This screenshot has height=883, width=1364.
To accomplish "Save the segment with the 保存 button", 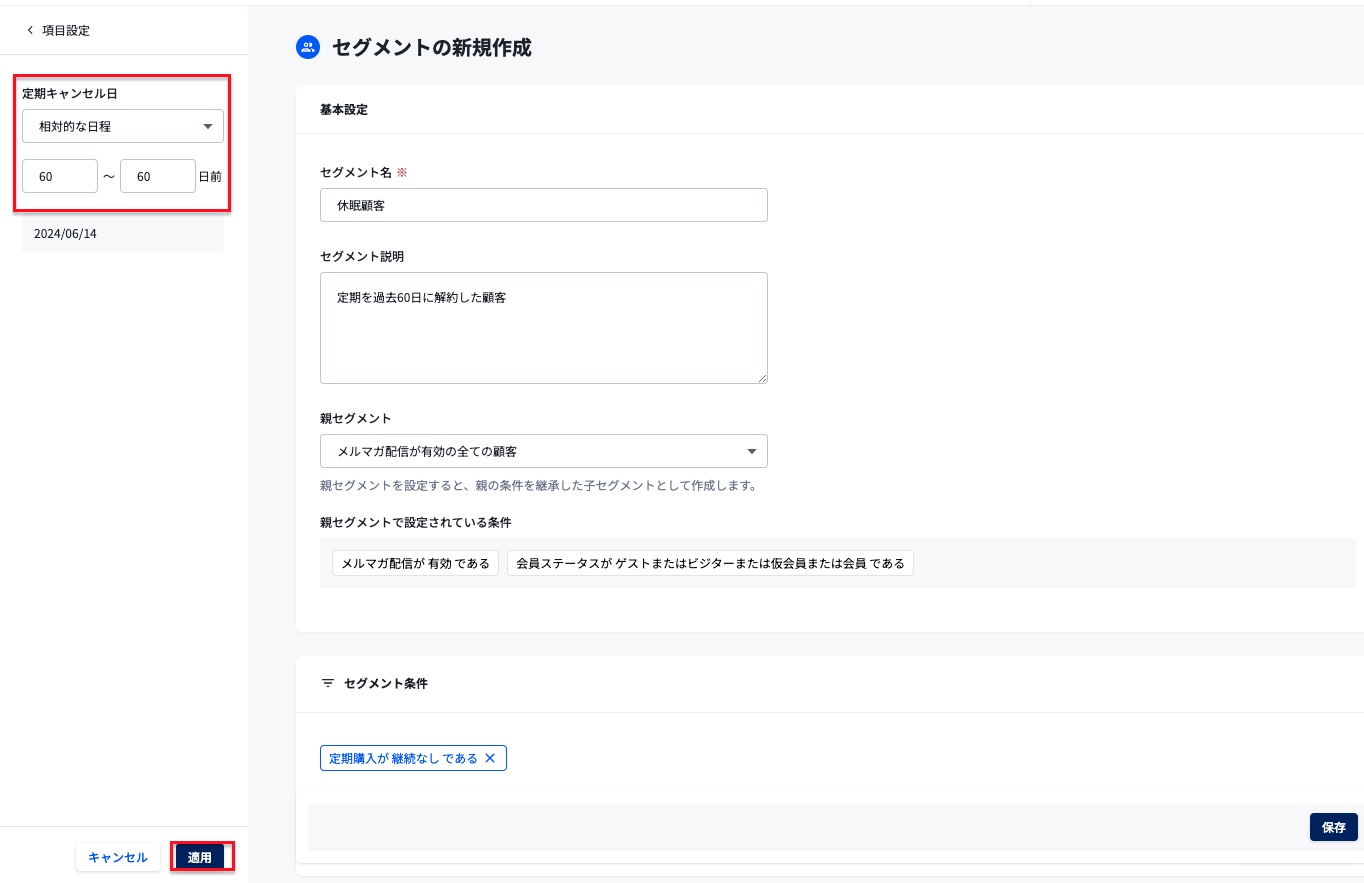I will (x=1334, y=827).
